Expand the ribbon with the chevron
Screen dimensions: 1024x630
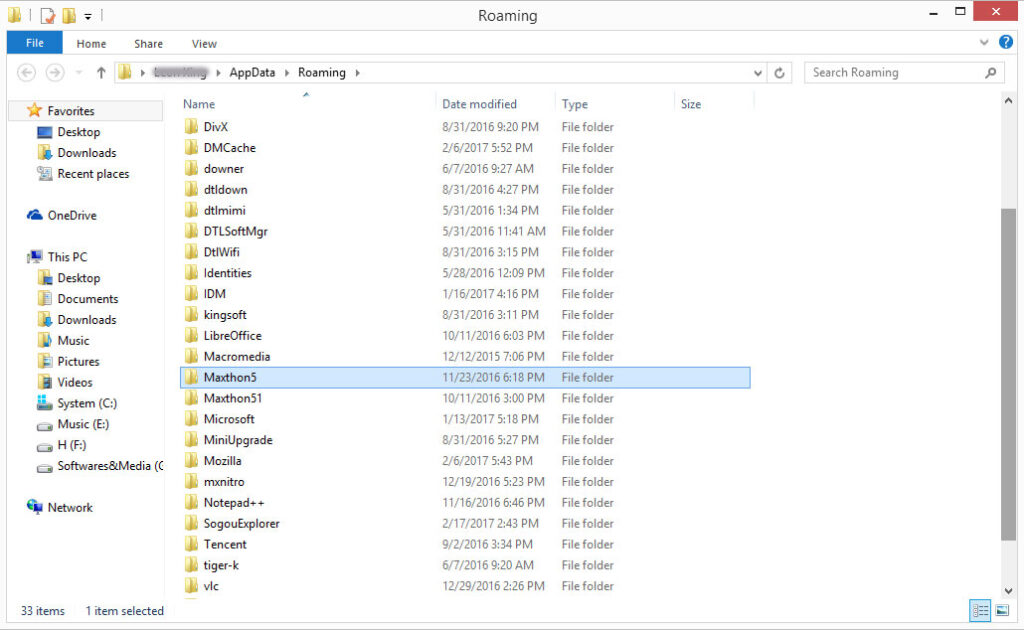tap(984, 42)
